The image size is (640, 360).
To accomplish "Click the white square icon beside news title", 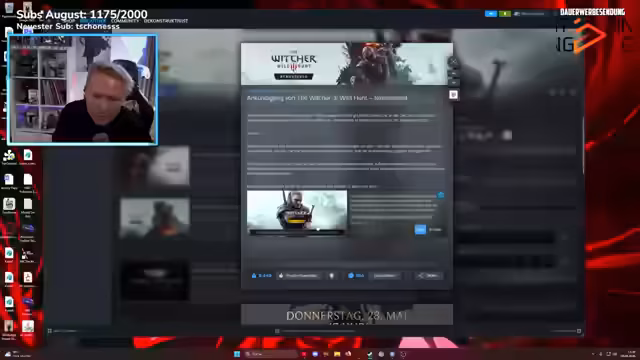I will click(453, 95).
